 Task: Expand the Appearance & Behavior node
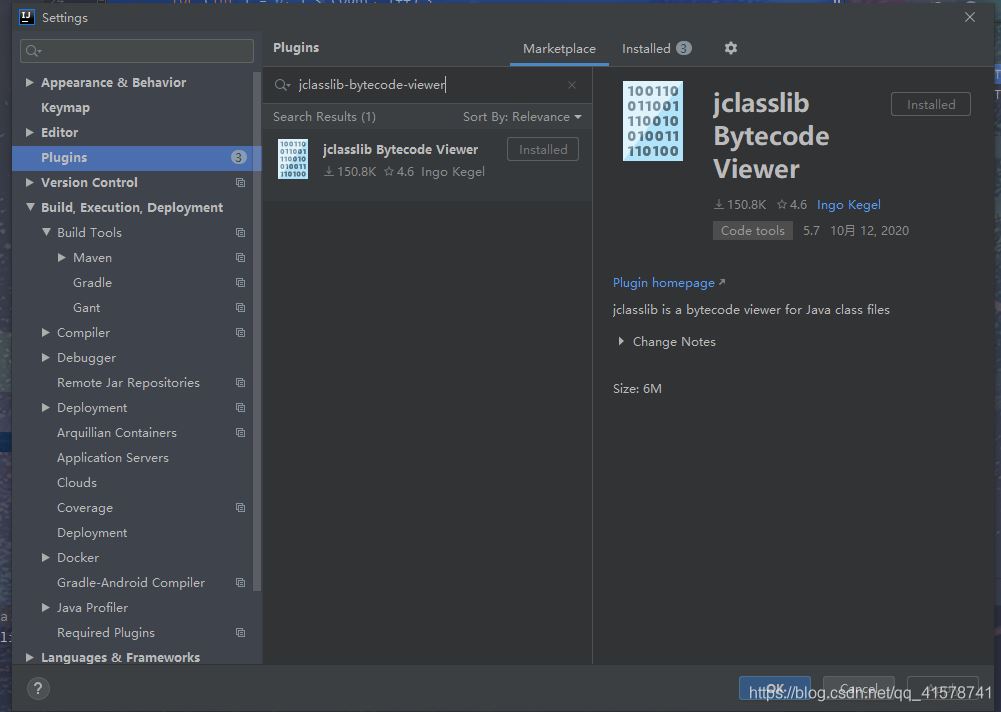29,83
